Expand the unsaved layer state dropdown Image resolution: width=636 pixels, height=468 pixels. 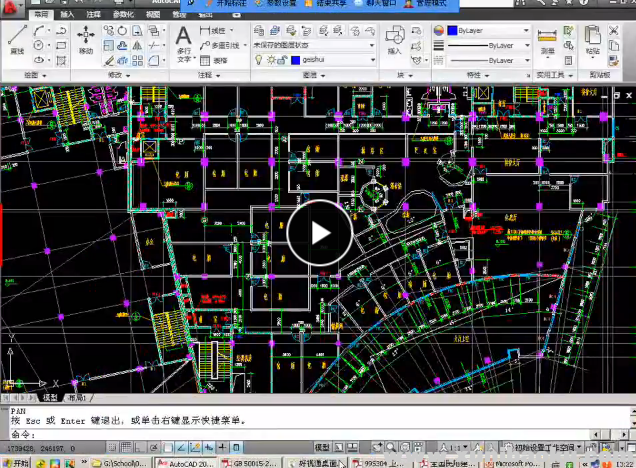click(x=372, y=45)
